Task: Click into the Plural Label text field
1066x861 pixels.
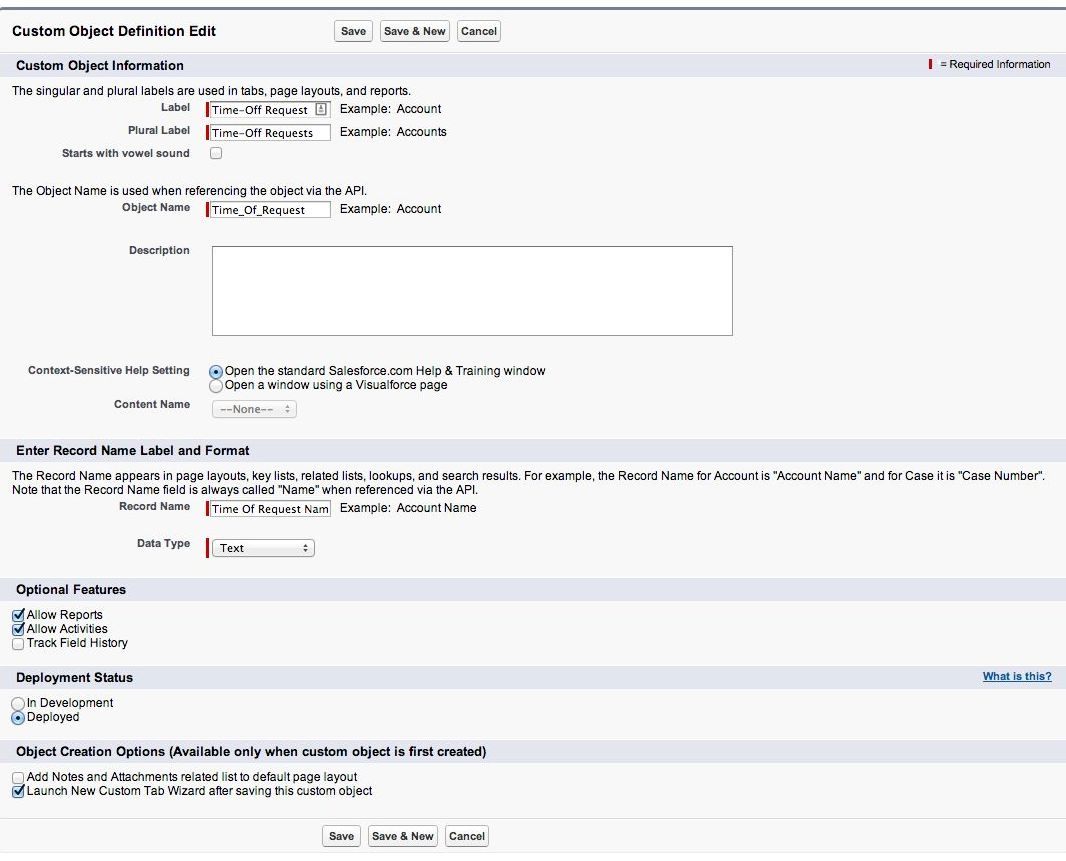Action: pos(269,133)
